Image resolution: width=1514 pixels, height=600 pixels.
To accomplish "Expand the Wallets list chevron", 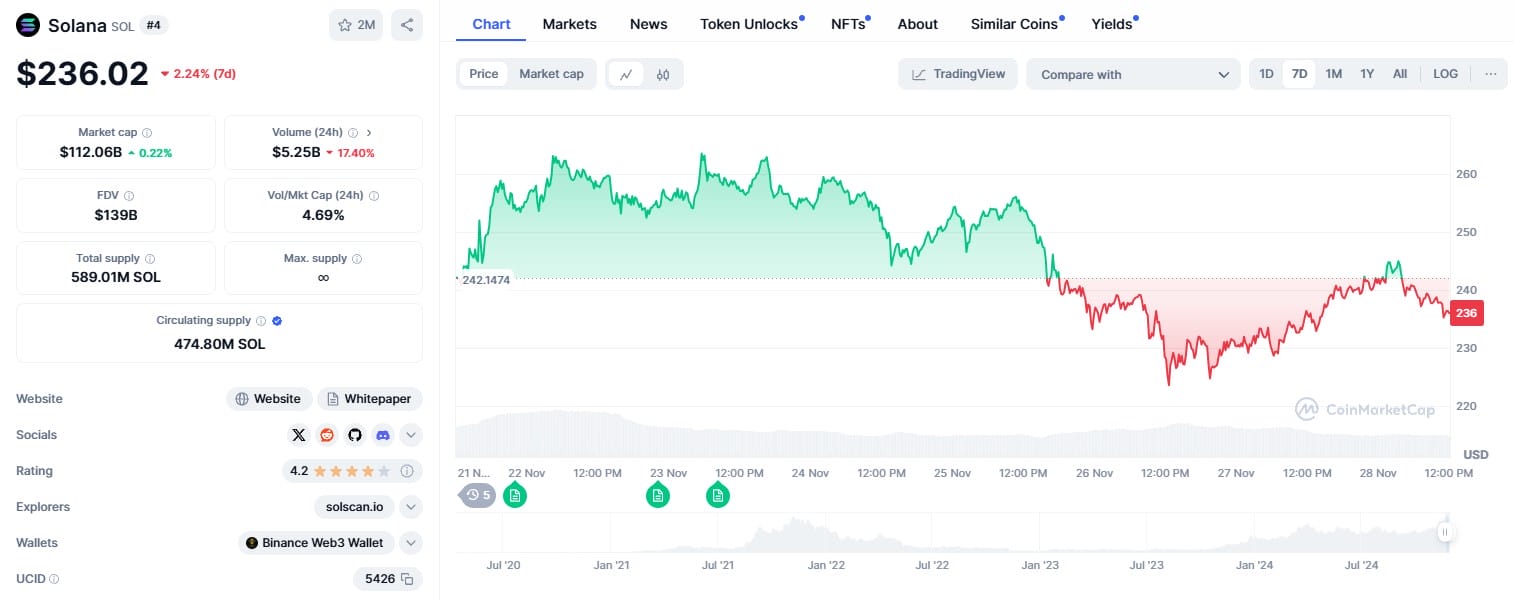I will pos(412,543).
